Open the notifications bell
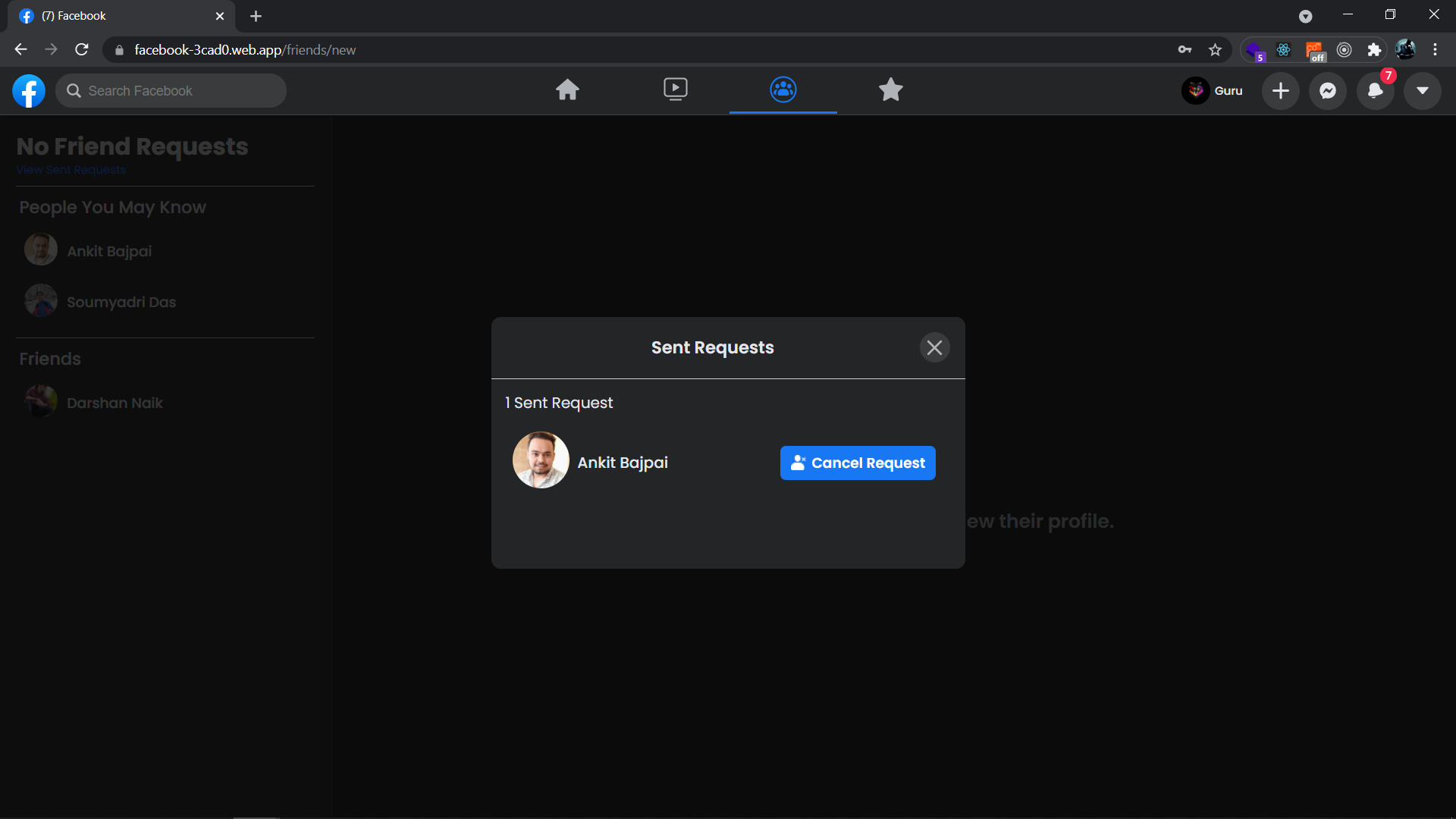This screenshot has height=819, width=1456. click(x=1375, y=91)
